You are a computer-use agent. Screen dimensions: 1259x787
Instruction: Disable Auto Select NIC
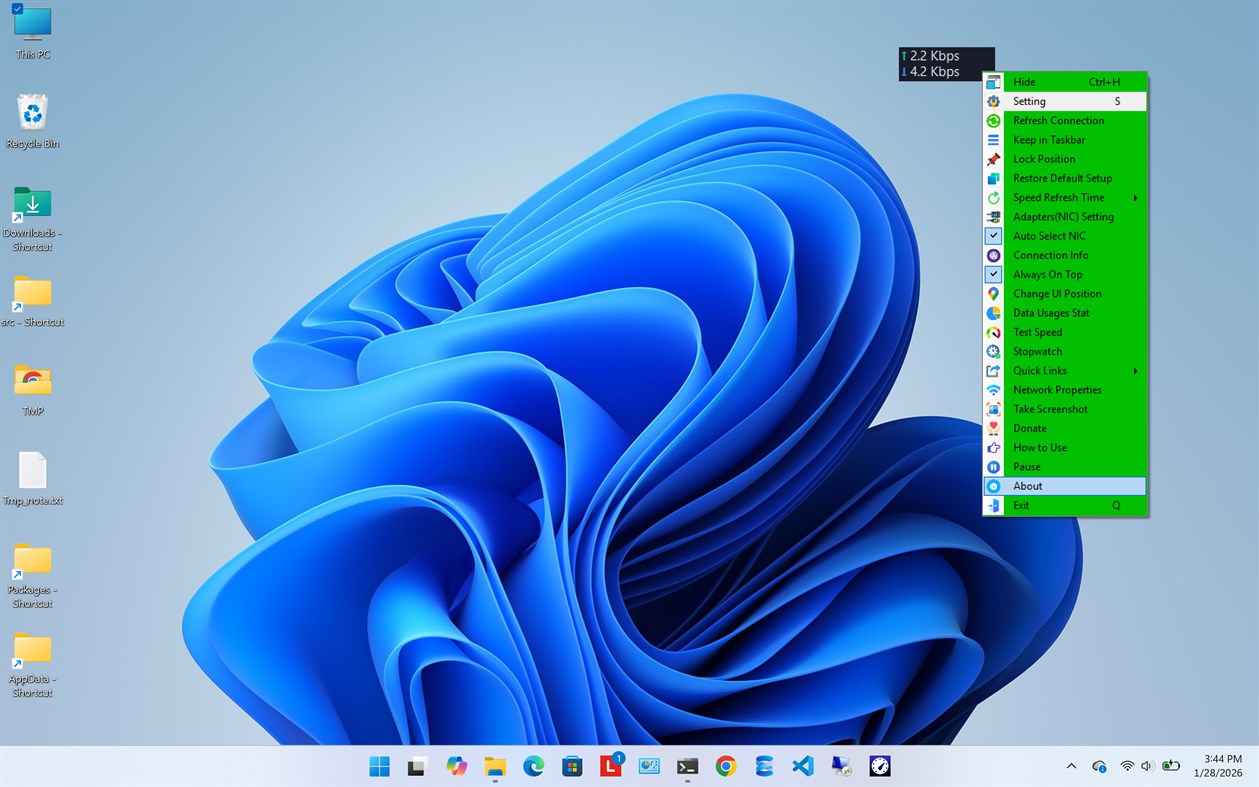(x=1050, y=235)
